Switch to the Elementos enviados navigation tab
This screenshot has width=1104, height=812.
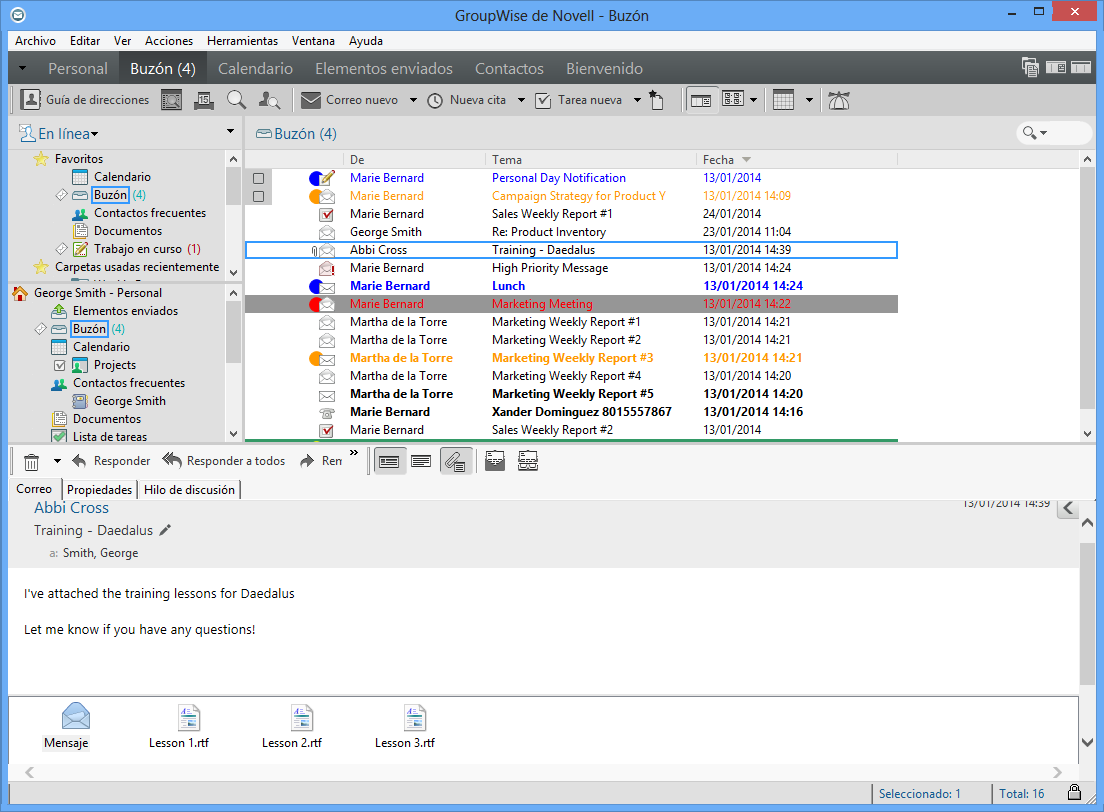[x=384, y=68]
